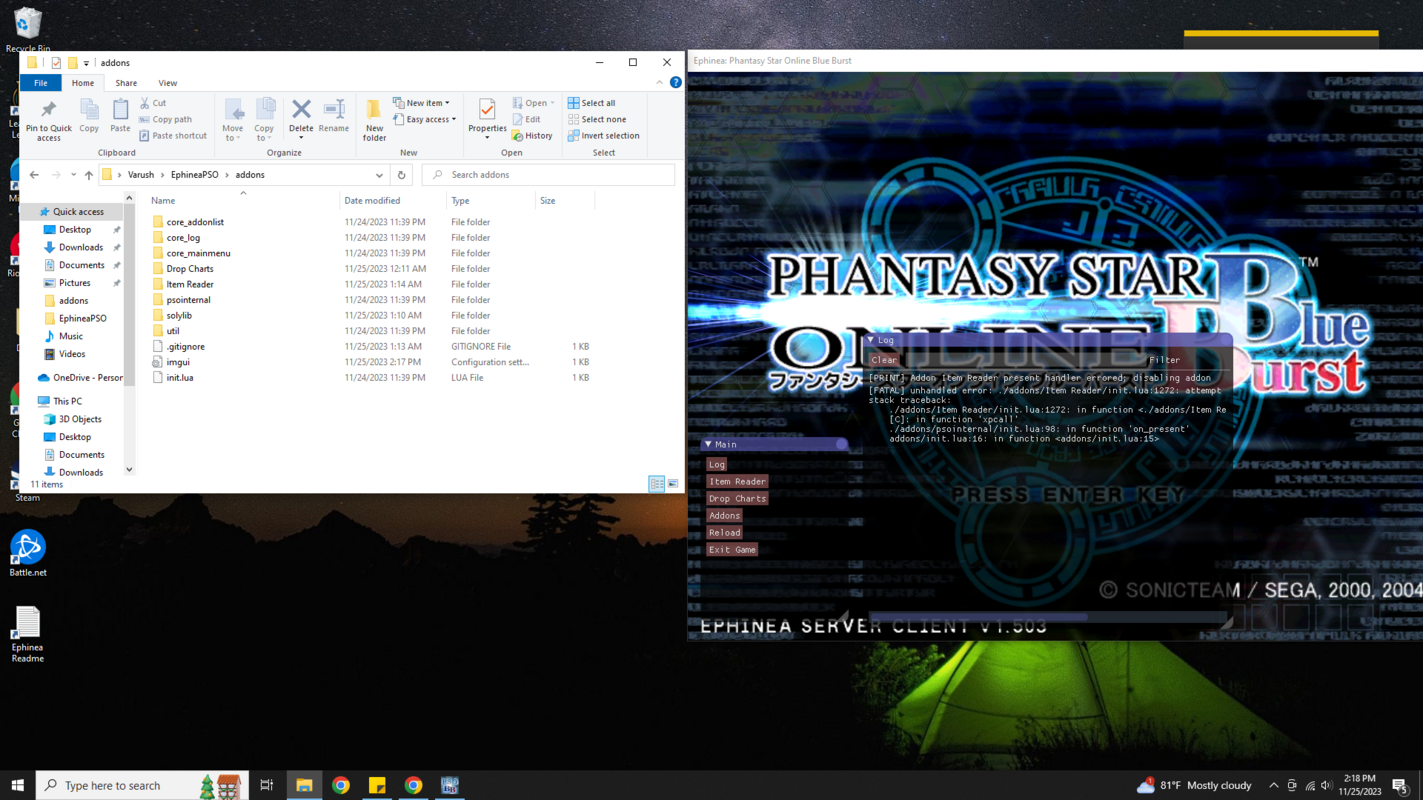The width and height of the screenshot is (1423, 800).
Task: Click Item Reader button in Main menu
Action: click(x=737, y=481)
